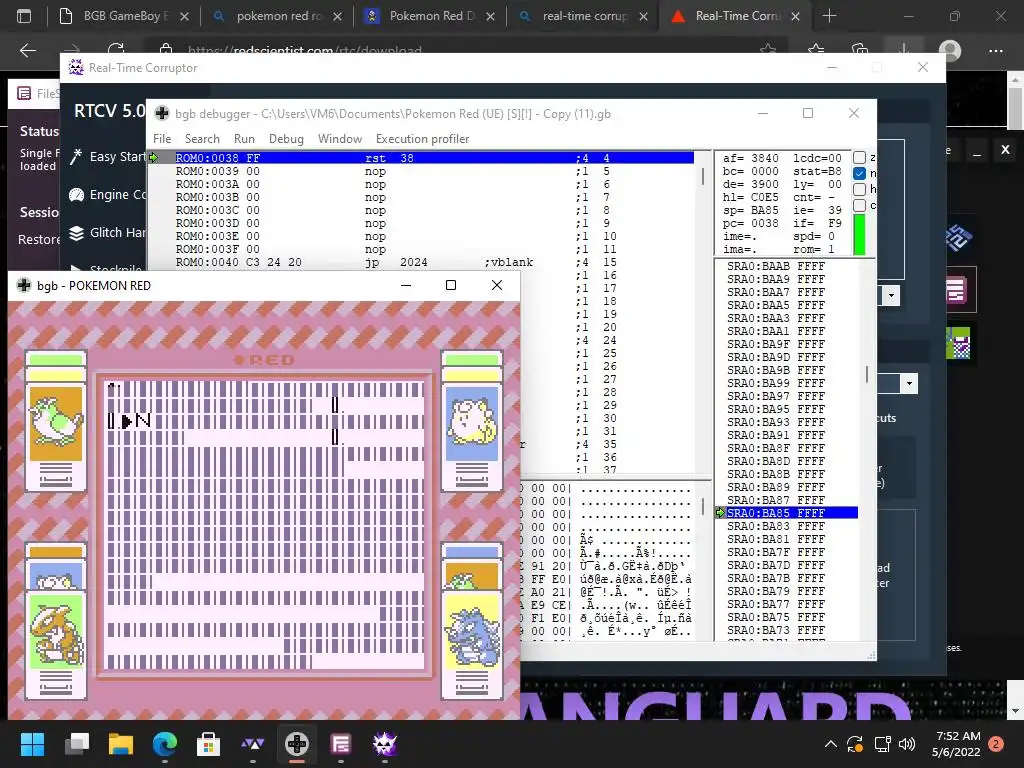Open Task View from the taskbar
Viewport: 1024px width, 768px height.
(x=77, y=744)
